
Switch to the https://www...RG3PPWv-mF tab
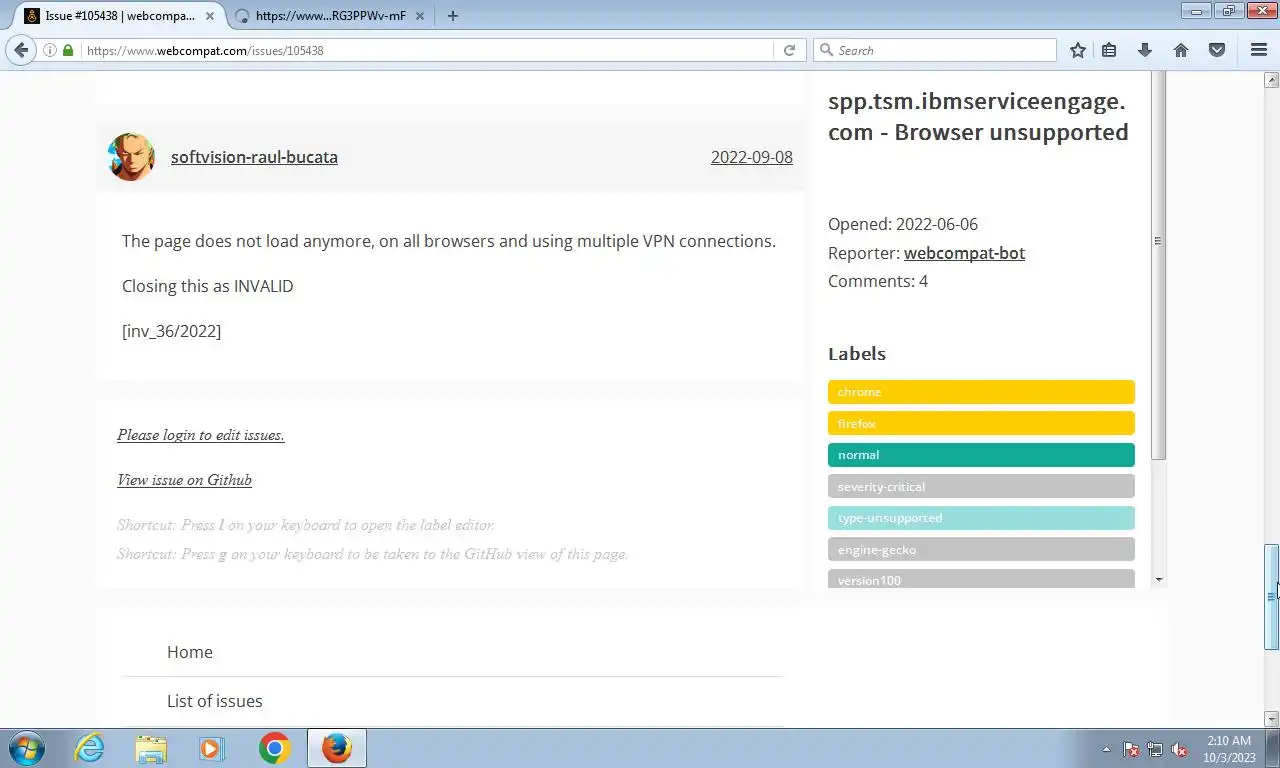[x=328, y=16]
